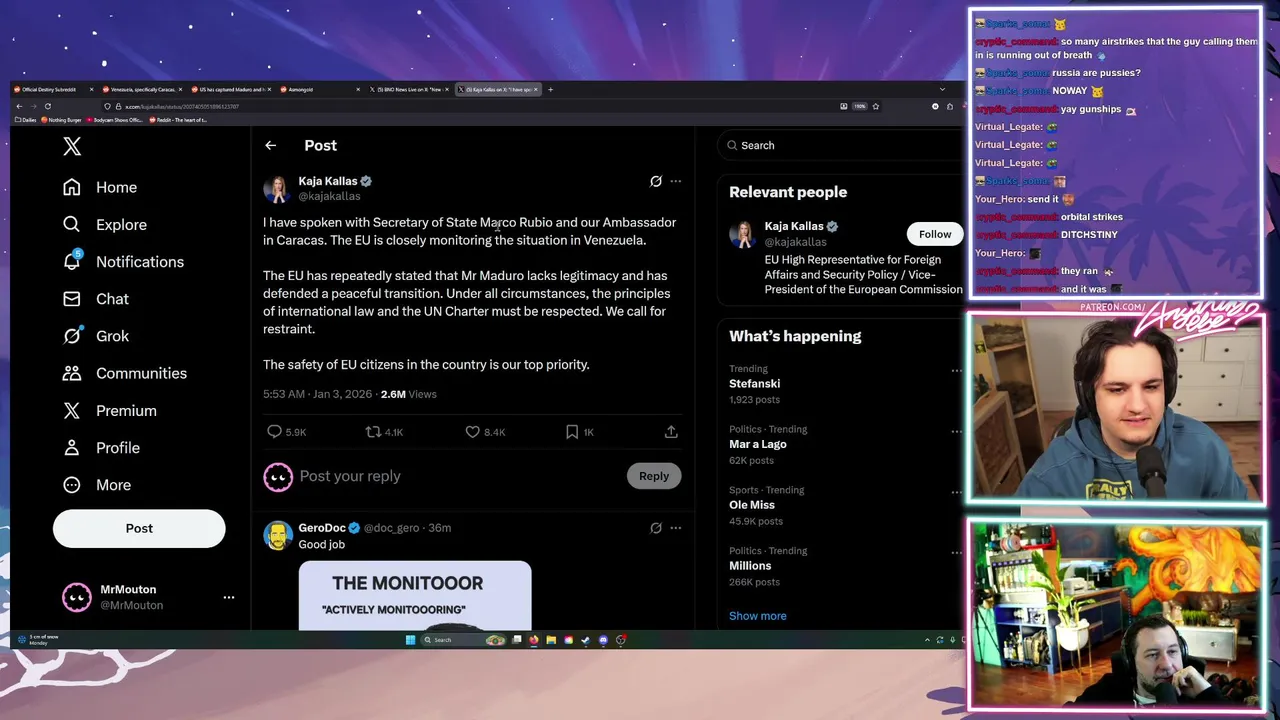Click the repost icon with 4.1K
Screen dimensions: 1280x720
pyautogui.click(x=373, y=432)
